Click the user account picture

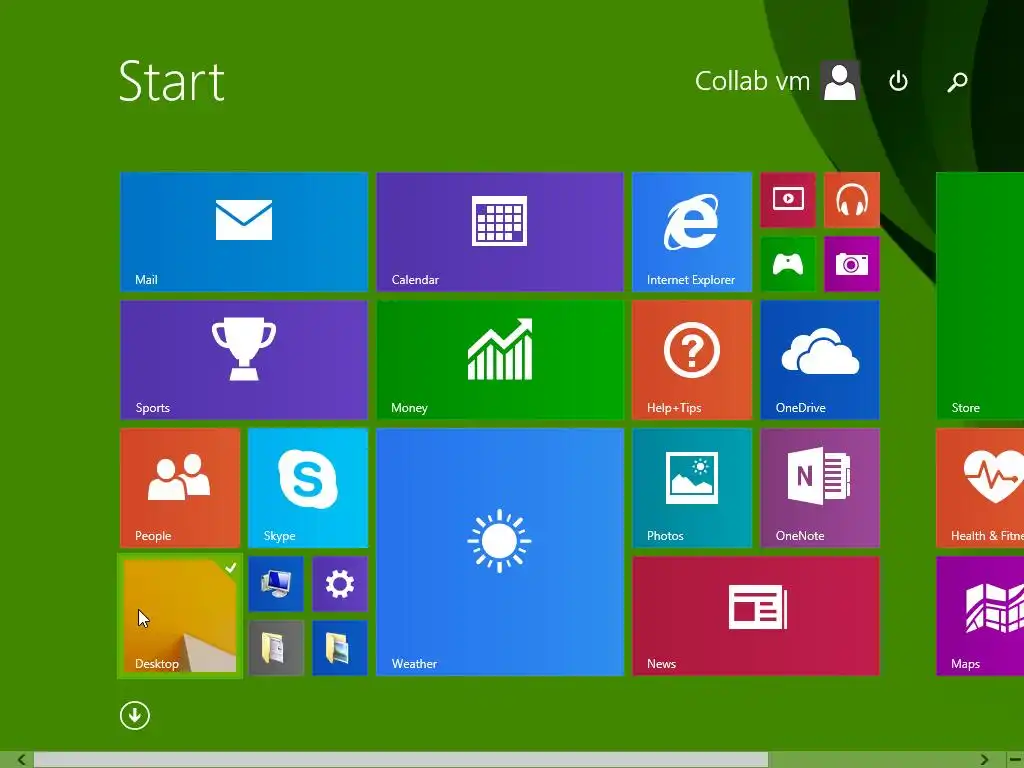point(840,81)
